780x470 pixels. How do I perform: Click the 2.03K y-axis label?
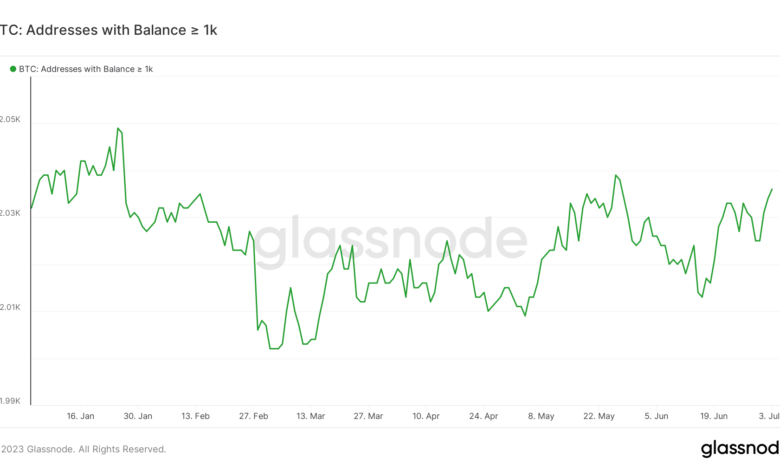[x=9, y=213]
